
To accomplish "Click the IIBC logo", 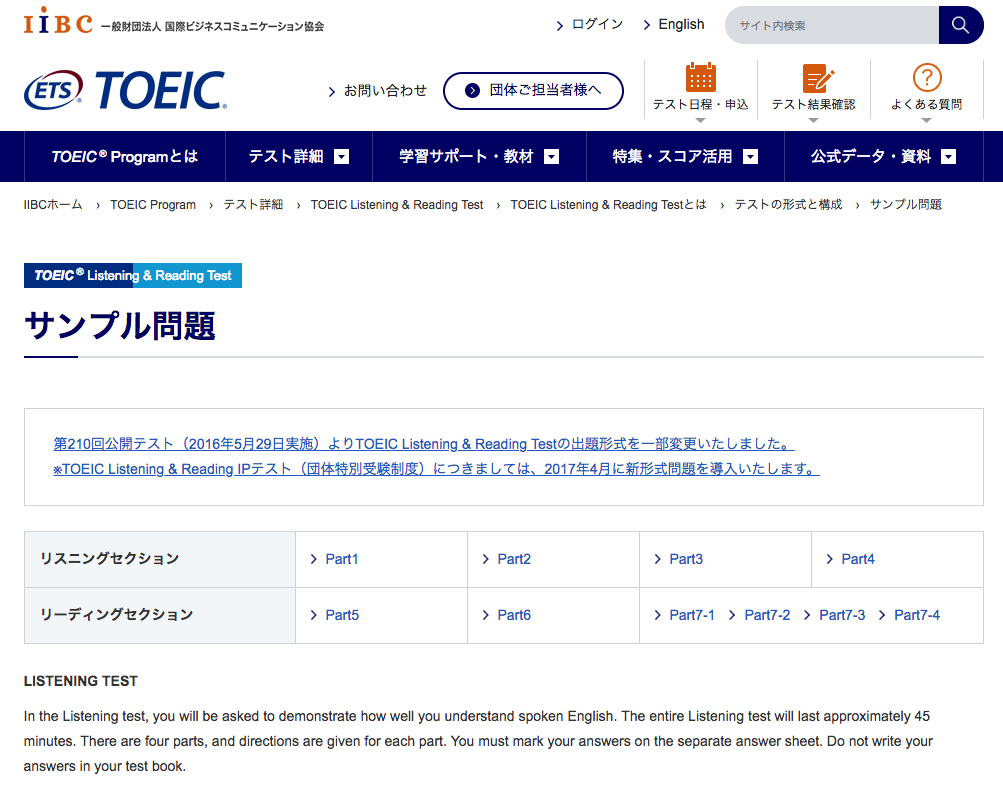I will point(58,20).
